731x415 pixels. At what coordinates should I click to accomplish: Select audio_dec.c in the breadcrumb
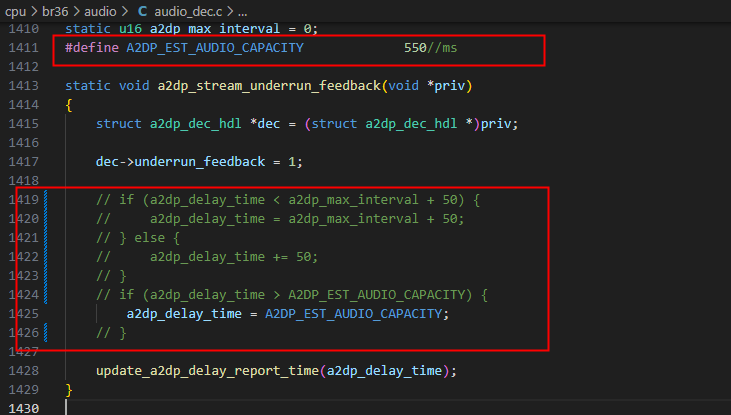pyautogui.click(x=188, y=11)
